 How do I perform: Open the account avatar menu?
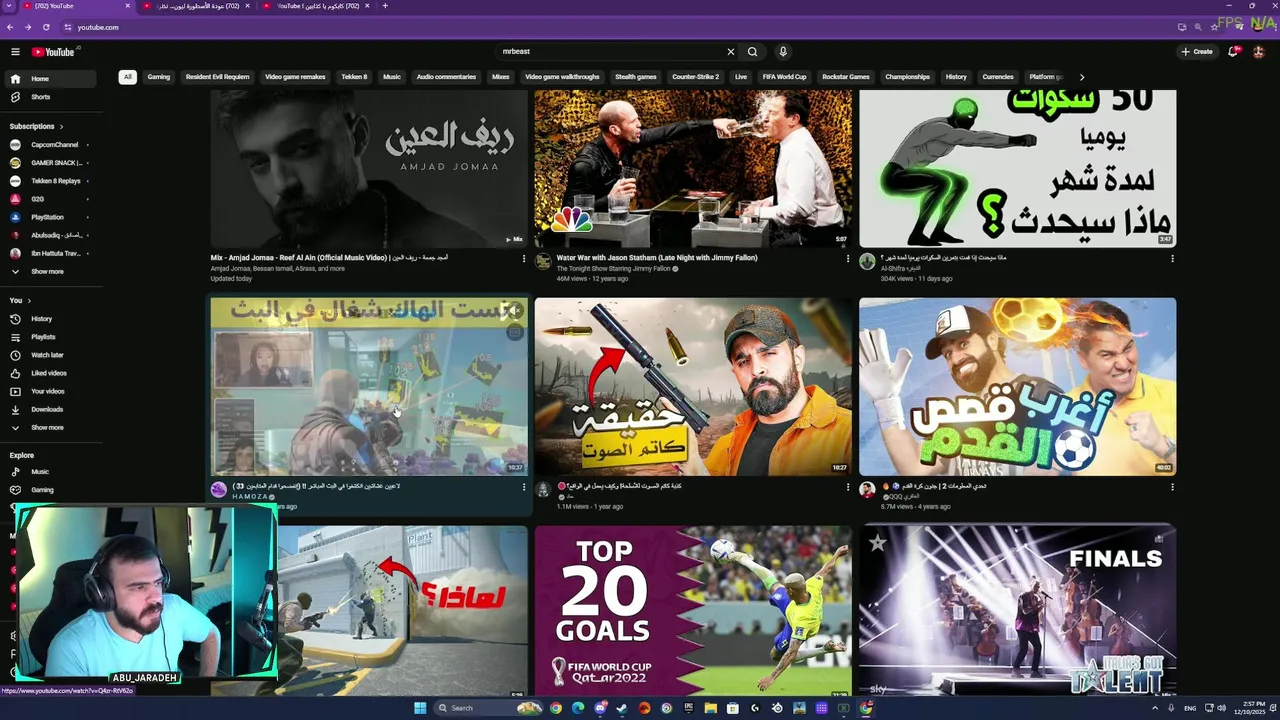1258,52
